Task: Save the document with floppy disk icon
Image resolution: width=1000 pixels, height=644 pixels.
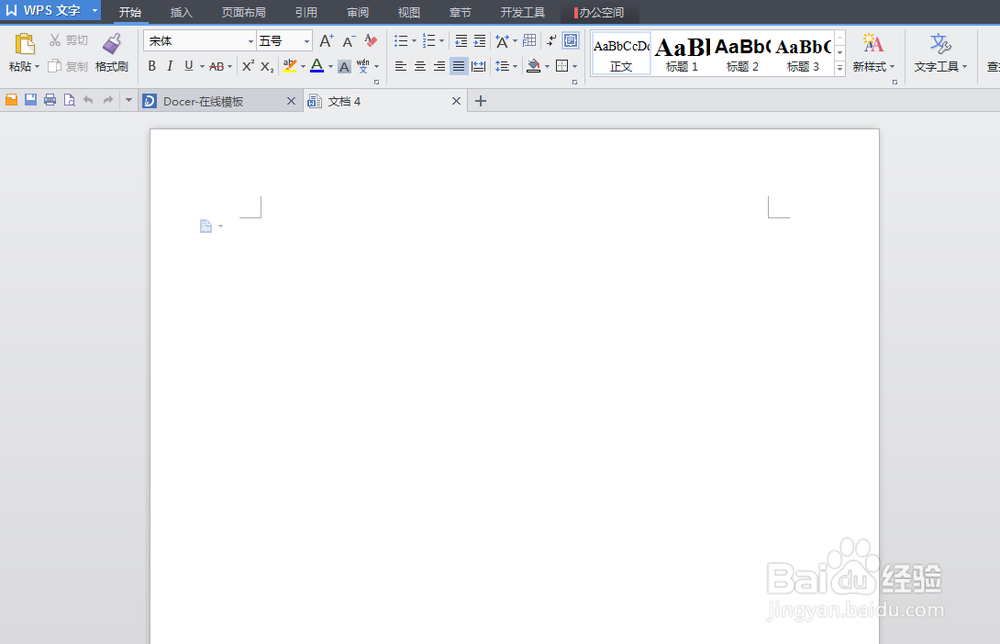Action: coord(31,99)
